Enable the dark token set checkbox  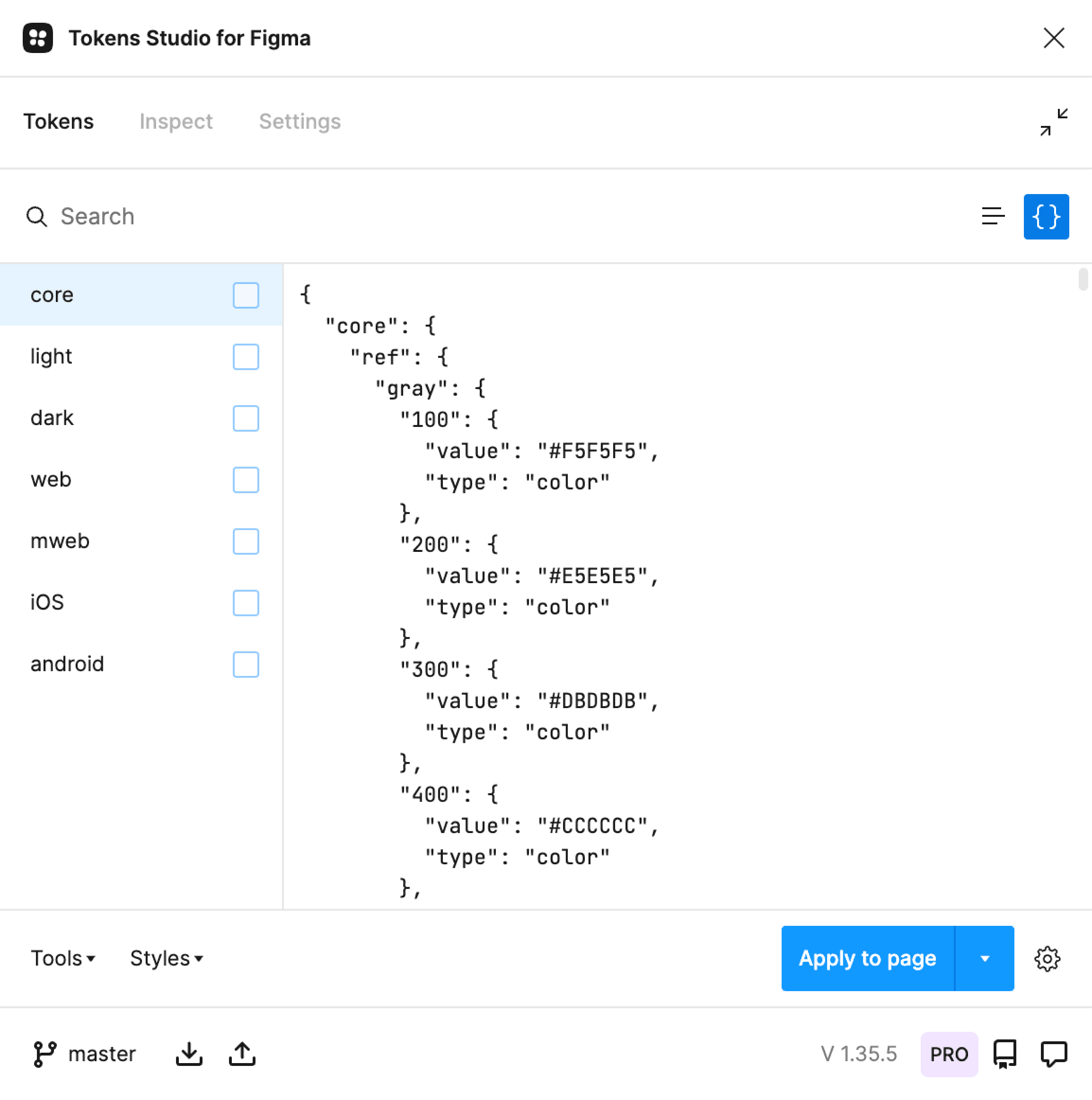246,418
